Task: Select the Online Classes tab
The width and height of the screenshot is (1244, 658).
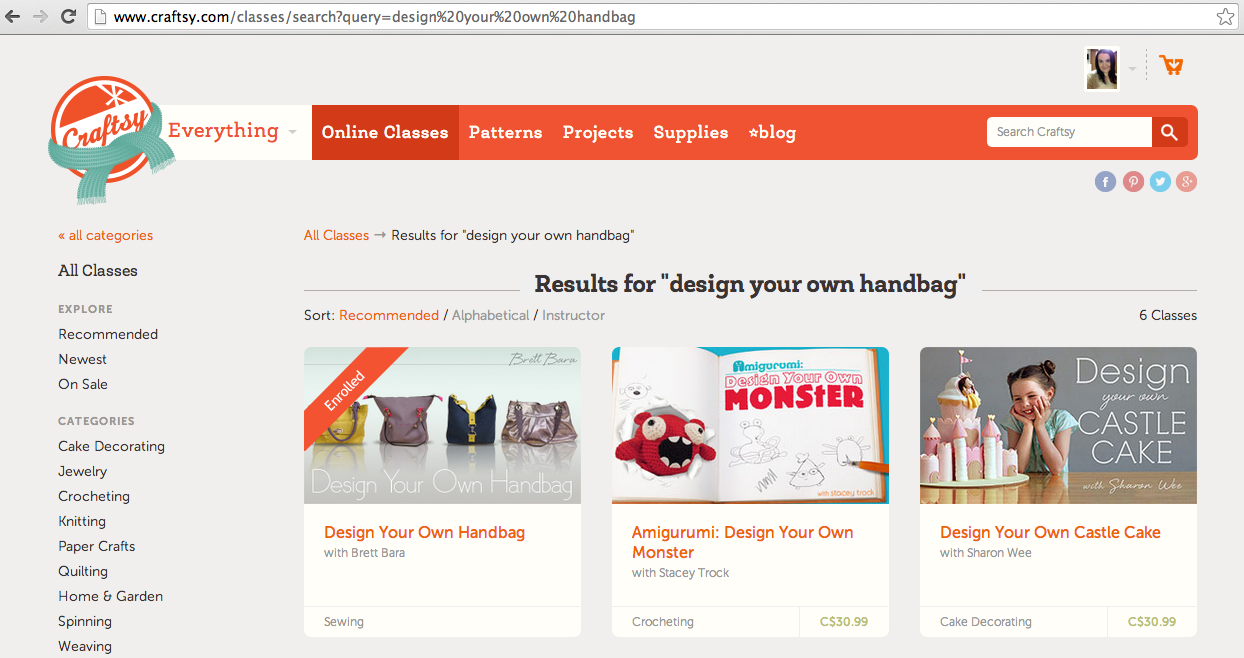Action: tap(385, 132)
